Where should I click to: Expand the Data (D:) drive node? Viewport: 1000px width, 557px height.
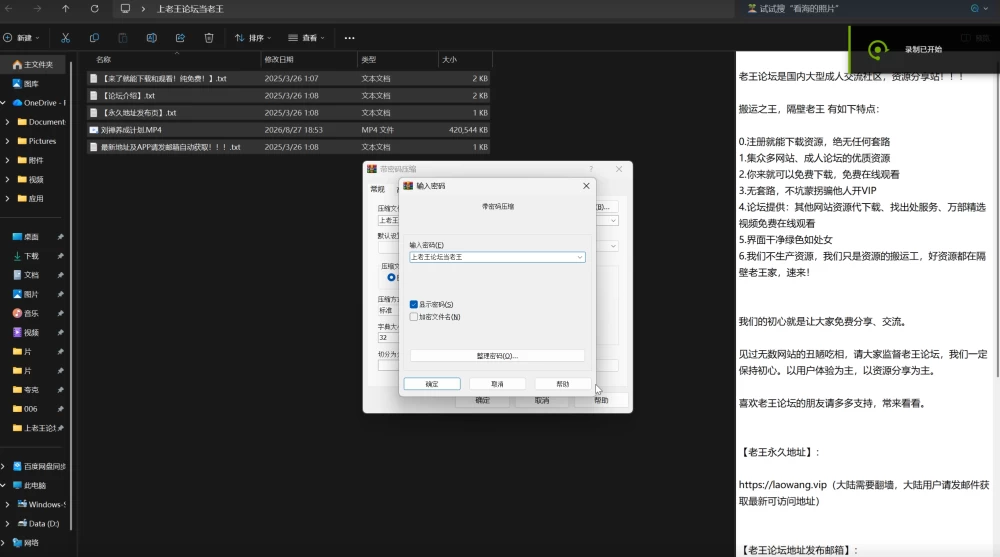click(8, 524)
